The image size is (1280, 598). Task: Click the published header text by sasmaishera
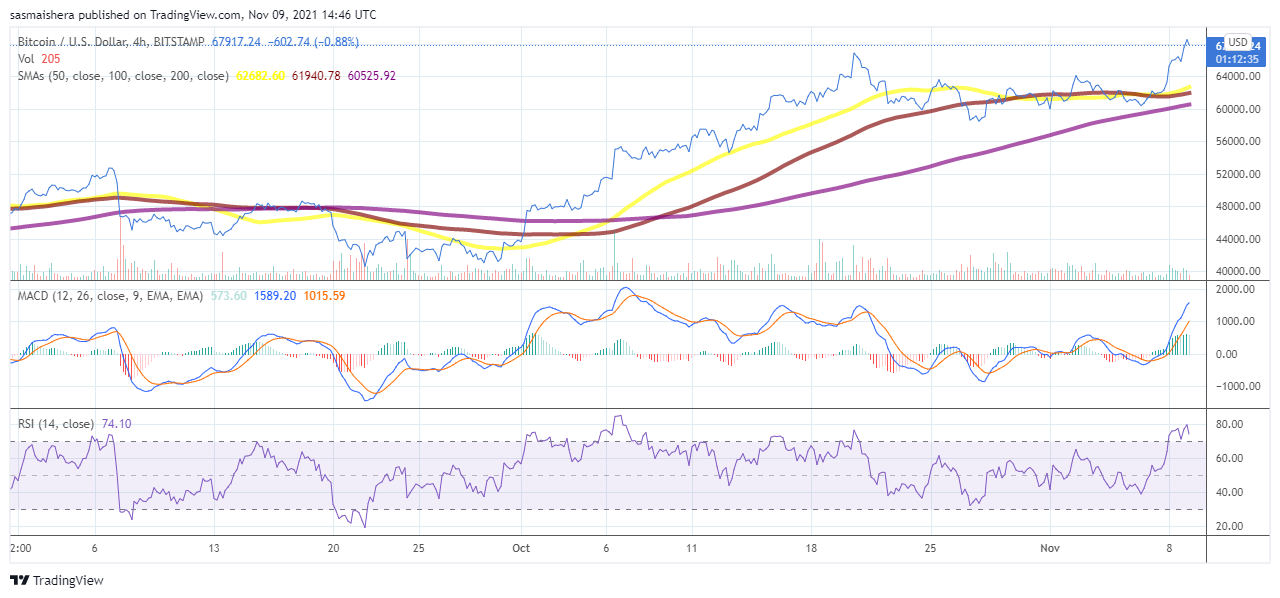click(193, 14)
